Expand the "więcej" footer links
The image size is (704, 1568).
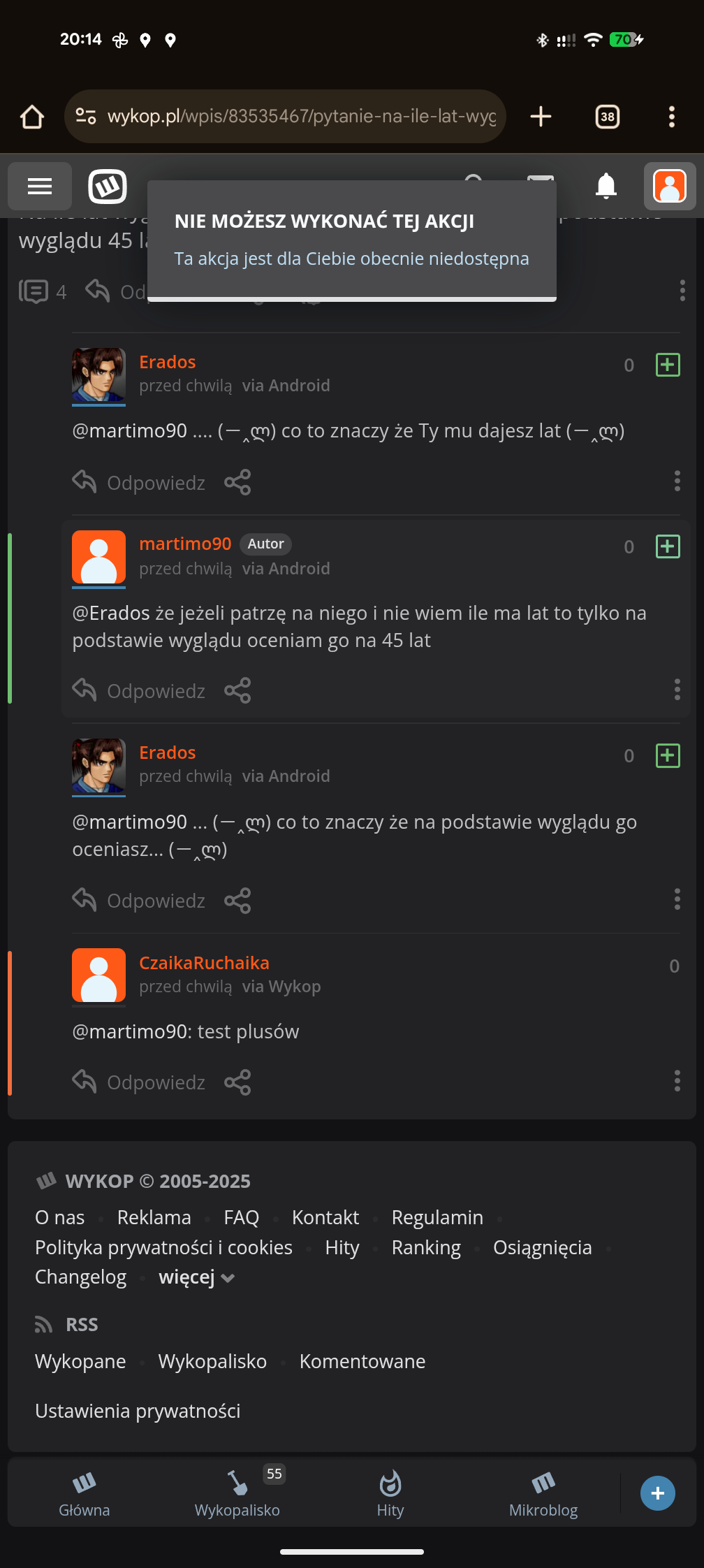196,1277
